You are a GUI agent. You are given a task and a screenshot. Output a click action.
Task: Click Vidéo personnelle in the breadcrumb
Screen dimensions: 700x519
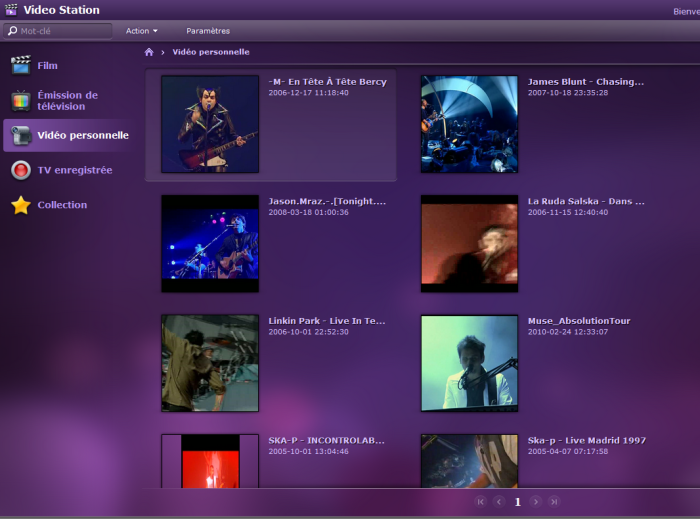tap(211, 52)
